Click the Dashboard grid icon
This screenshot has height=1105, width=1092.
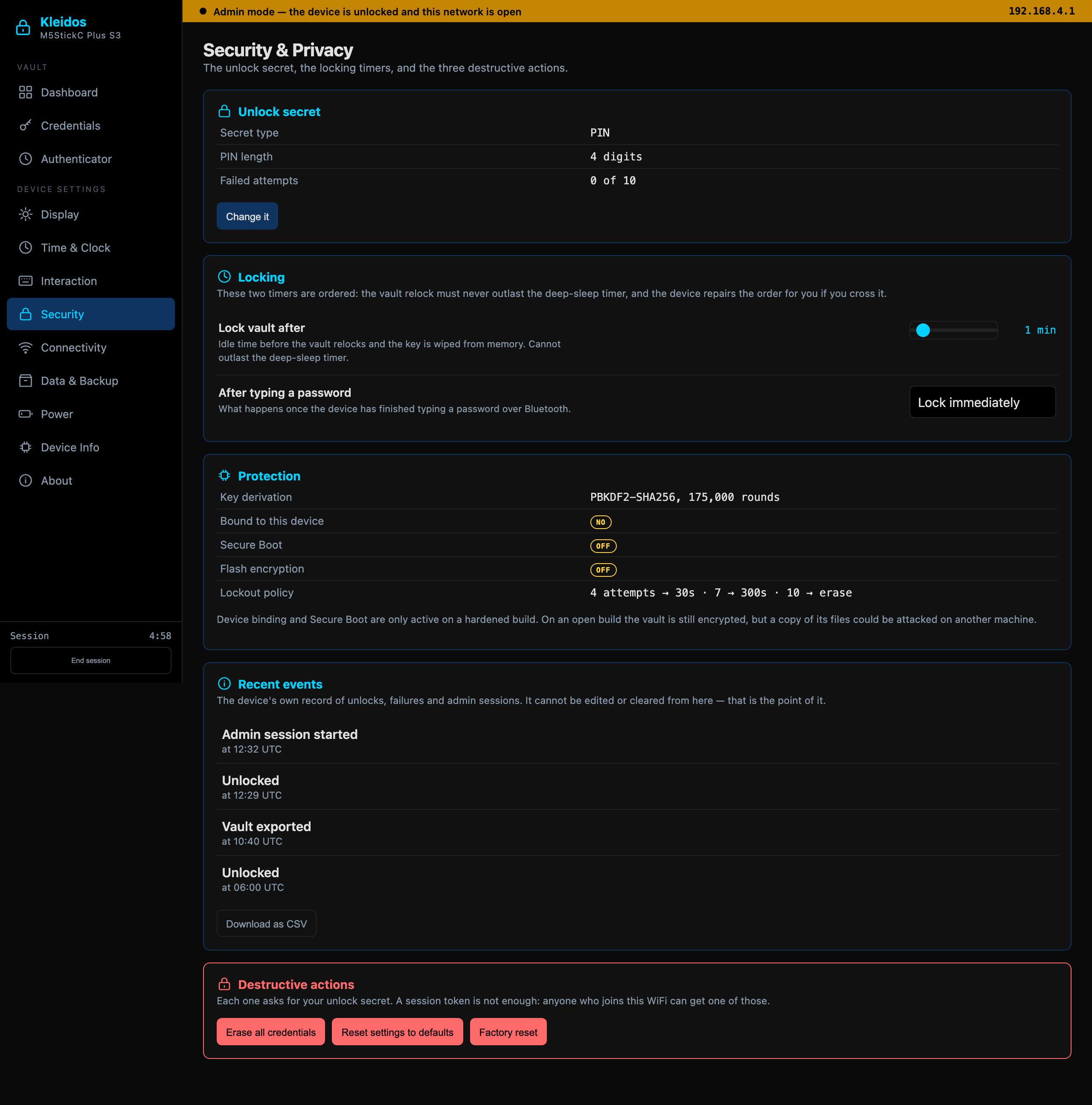[25, 92]
